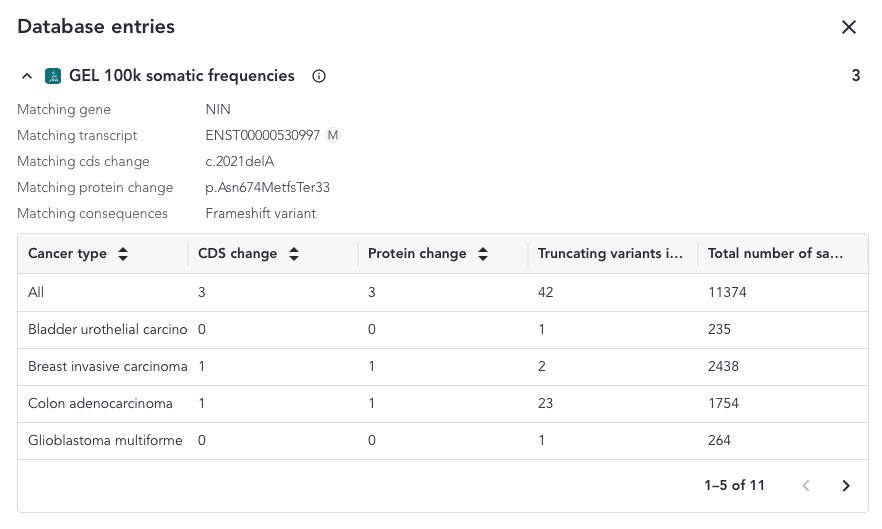Close the Database entries dialog
882x529 pixels.
[849, 27]
